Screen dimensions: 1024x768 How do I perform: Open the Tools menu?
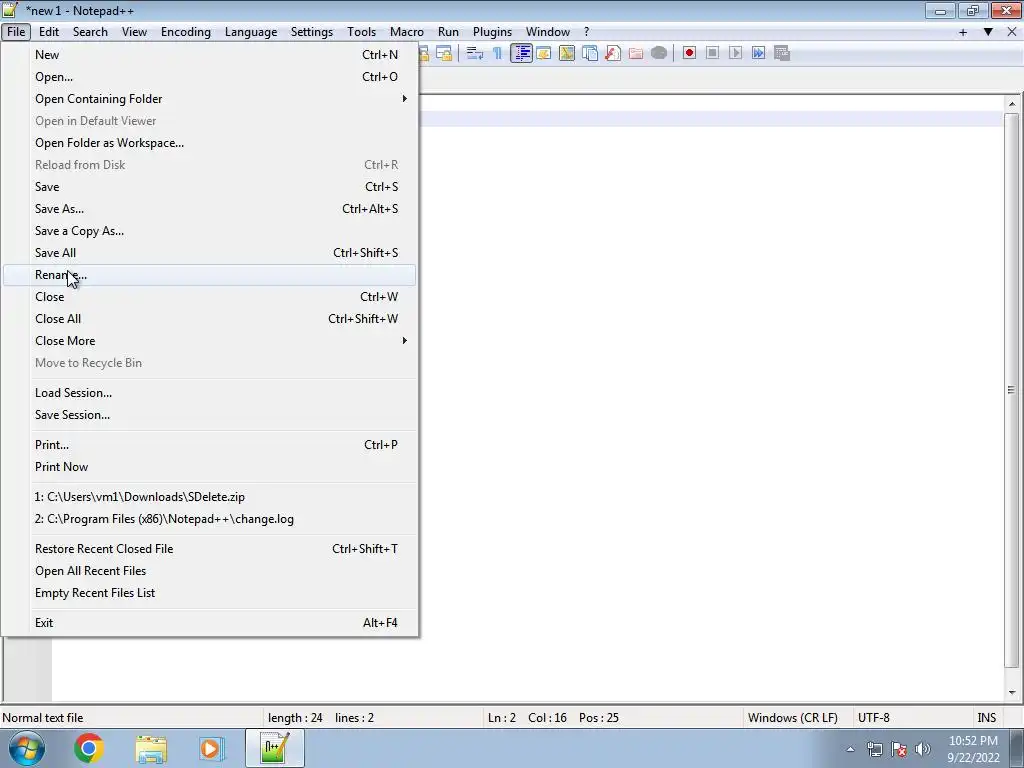(x=361, y=32)
